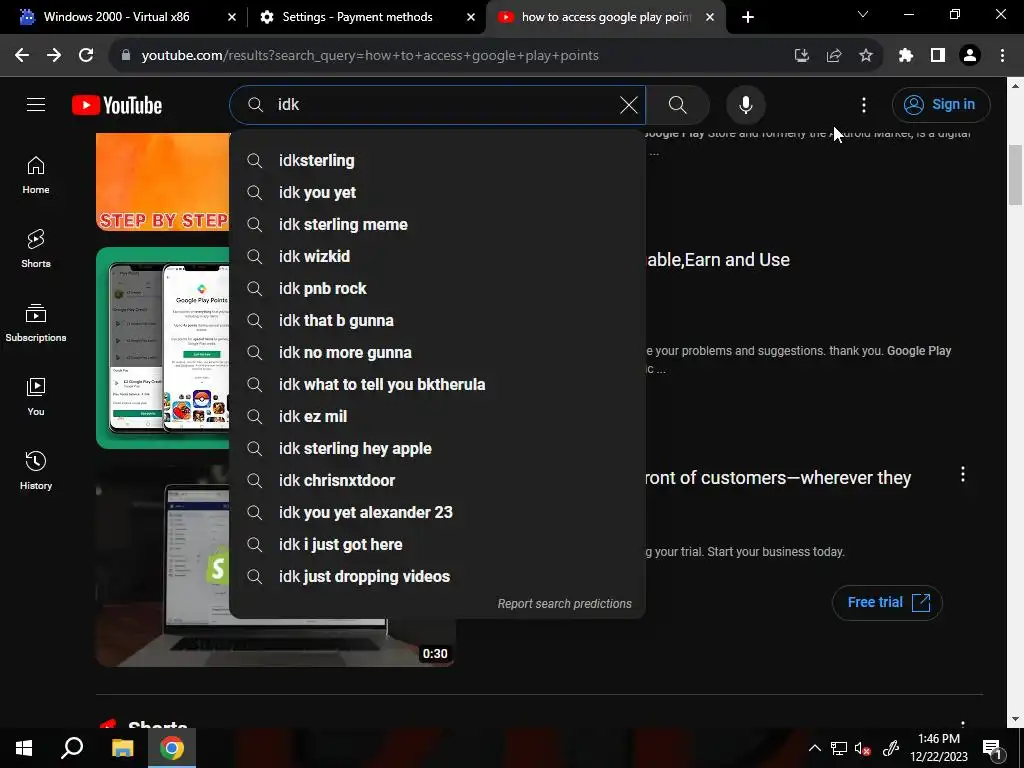1024x768 pixels.
Task: Open the Windows Start button
Action: [x=24, y=748]
